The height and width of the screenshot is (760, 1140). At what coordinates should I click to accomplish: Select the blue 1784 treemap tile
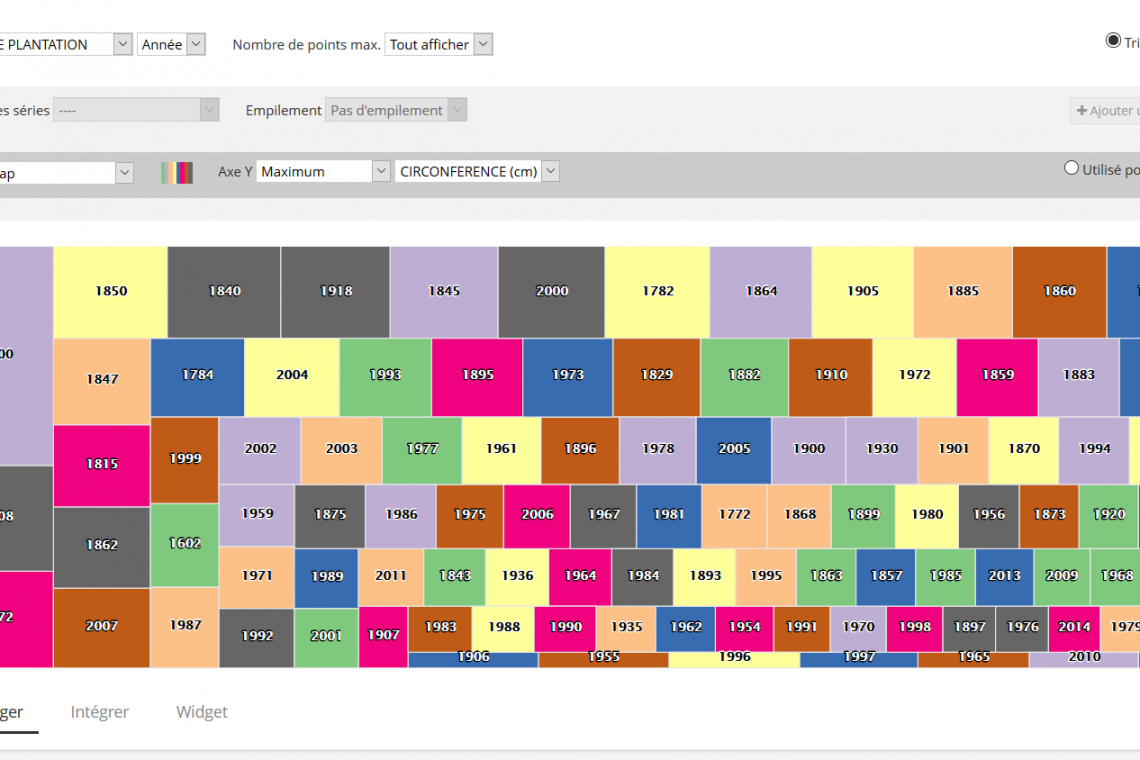197,375
